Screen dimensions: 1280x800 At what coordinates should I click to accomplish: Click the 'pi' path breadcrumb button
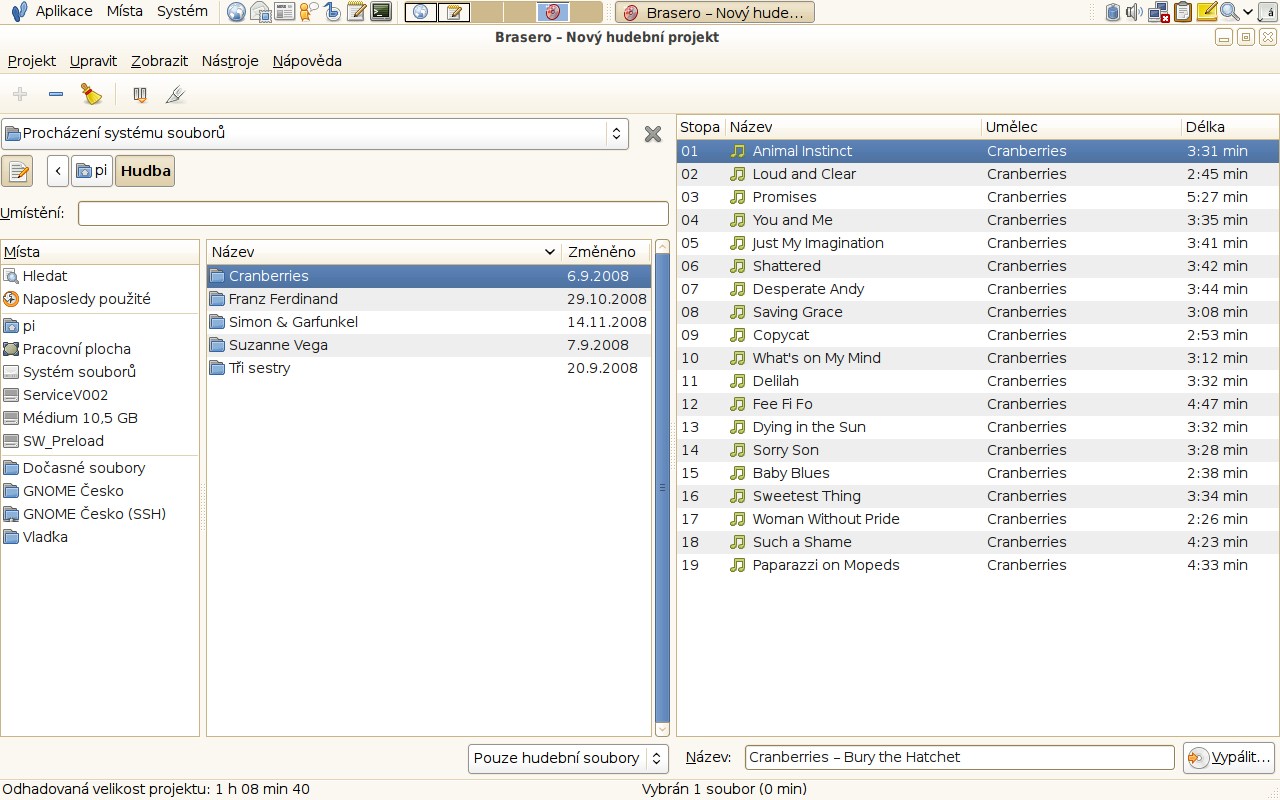tap(92, 171)
